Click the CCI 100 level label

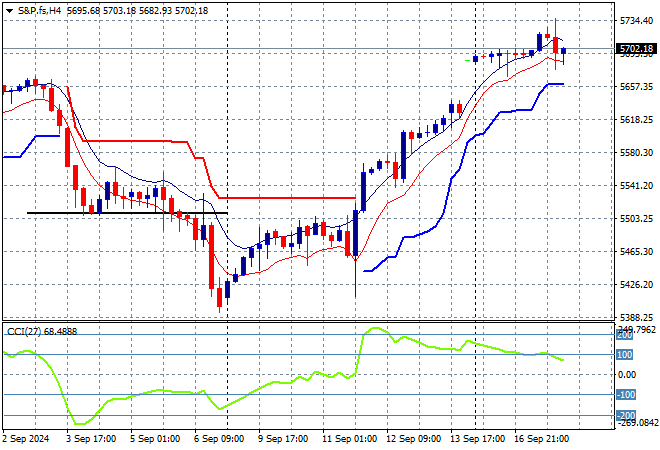pos(624,354)
